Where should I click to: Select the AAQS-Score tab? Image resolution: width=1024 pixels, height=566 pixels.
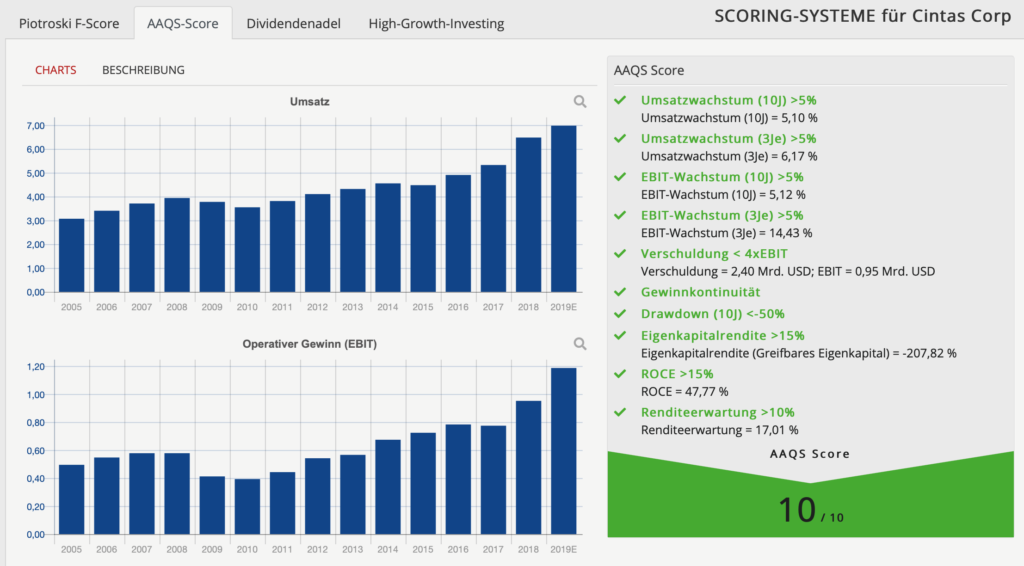[x=183, y=24]
